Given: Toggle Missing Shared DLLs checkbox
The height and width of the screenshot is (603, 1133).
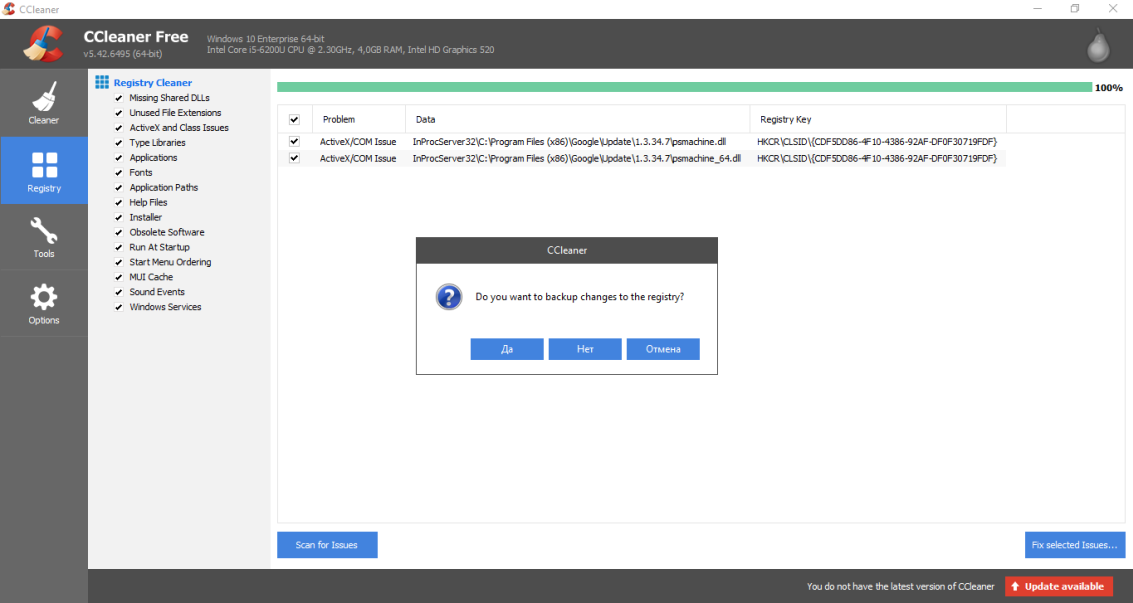Looking at the screenshot, I should [x=119, y=97].
